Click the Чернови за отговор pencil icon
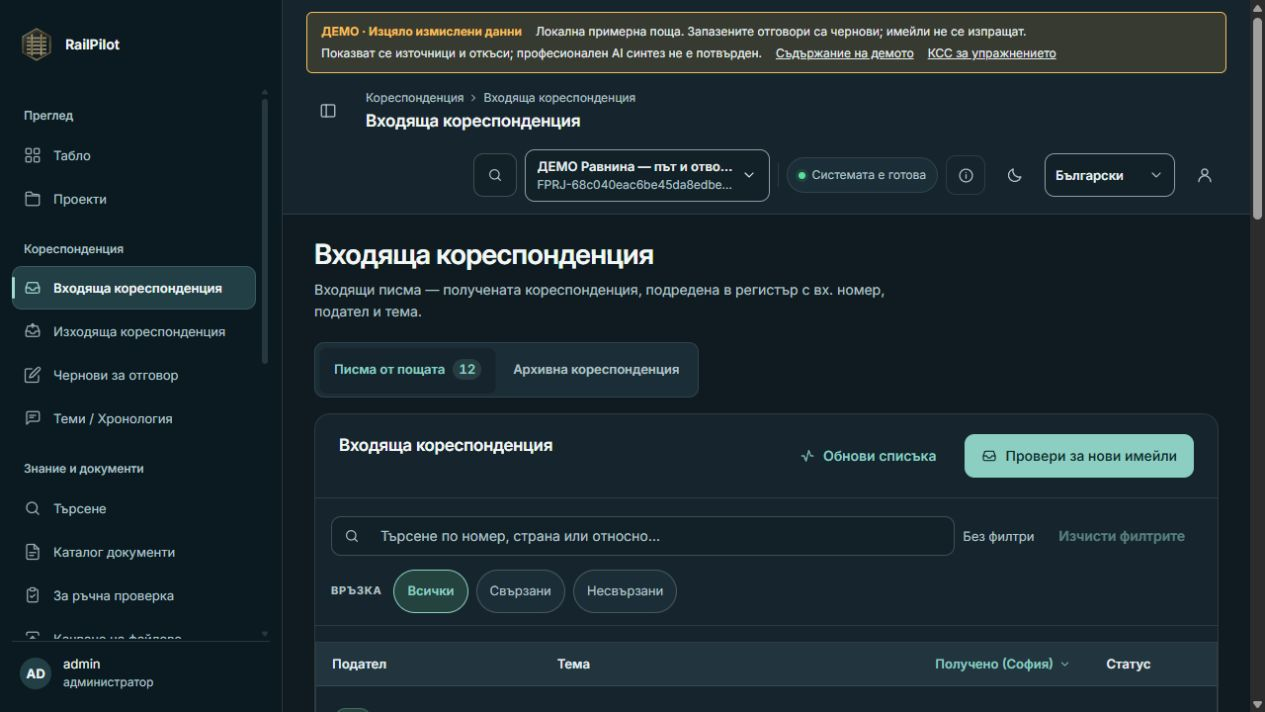 (33, 375)
